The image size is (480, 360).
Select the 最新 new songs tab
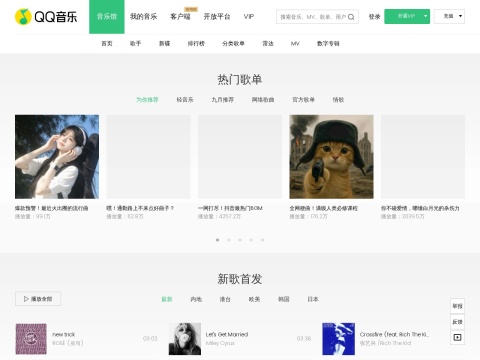[x=167, y=299]
